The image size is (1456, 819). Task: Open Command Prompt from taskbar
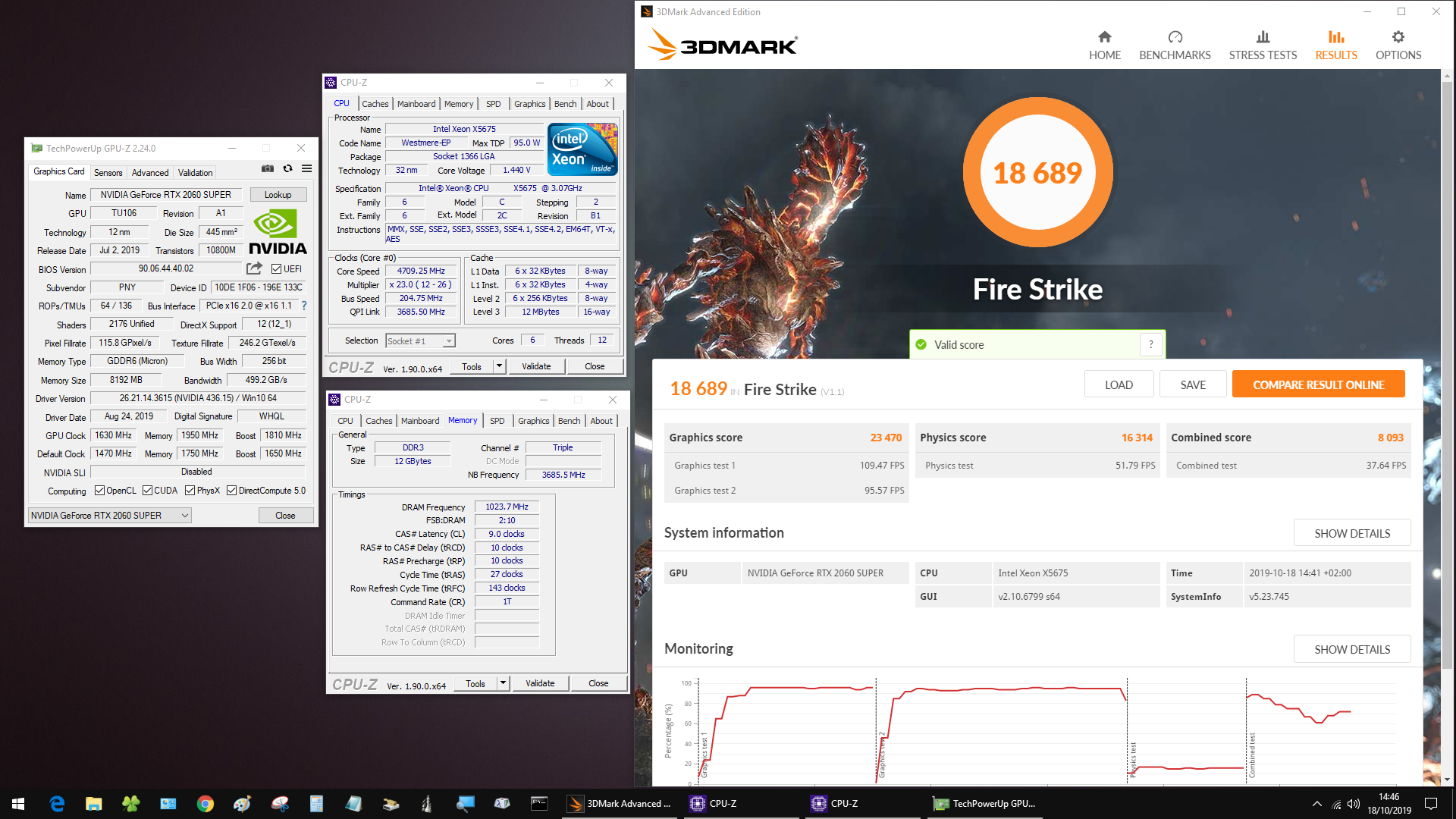pos(539,804)
